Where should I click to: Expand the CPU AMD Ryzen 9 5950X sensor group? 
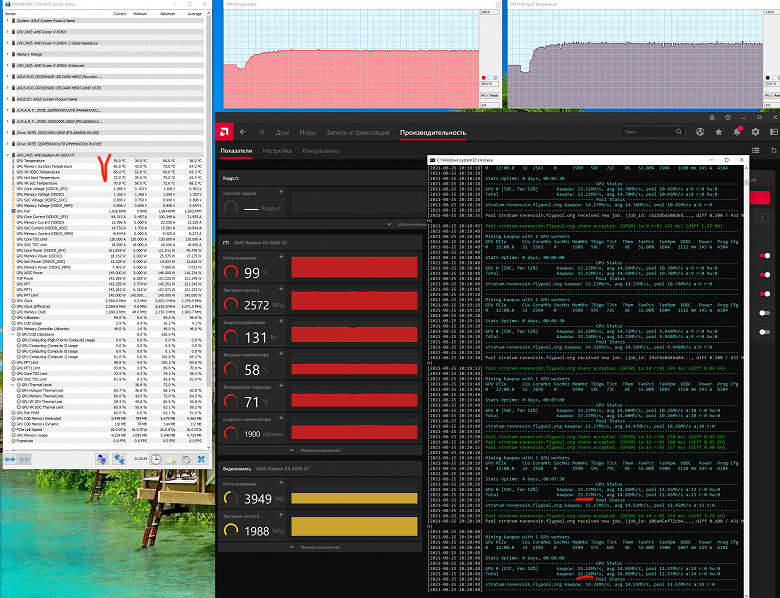point(7,32)
